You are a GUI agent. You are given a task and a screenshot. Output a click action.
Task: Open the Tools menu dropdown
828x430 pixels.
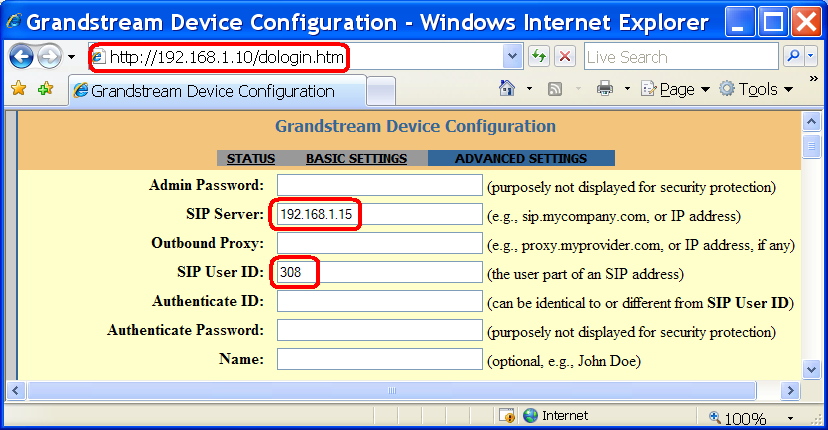point(756,89)
